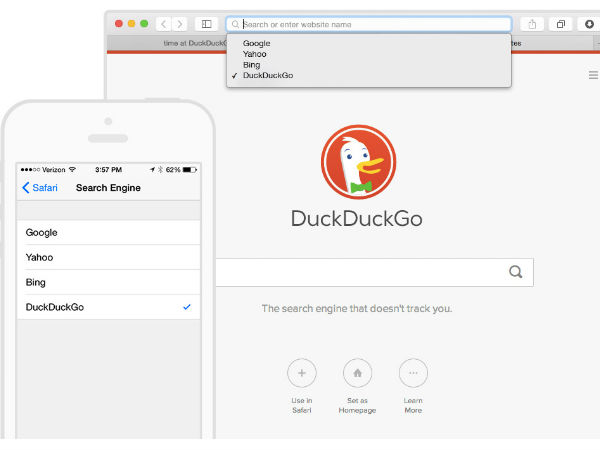Open the DuckDuckGo hamburger menu icon
The image size is (600, 450).
pyautogui.click(x=593, y=75)
